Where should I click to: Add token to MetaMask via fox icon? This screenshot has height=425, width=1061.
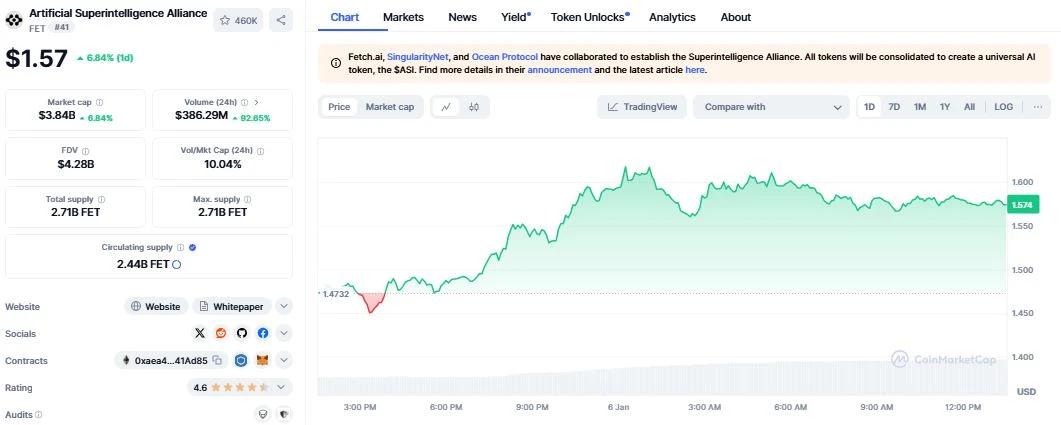(x=262, y=361)
